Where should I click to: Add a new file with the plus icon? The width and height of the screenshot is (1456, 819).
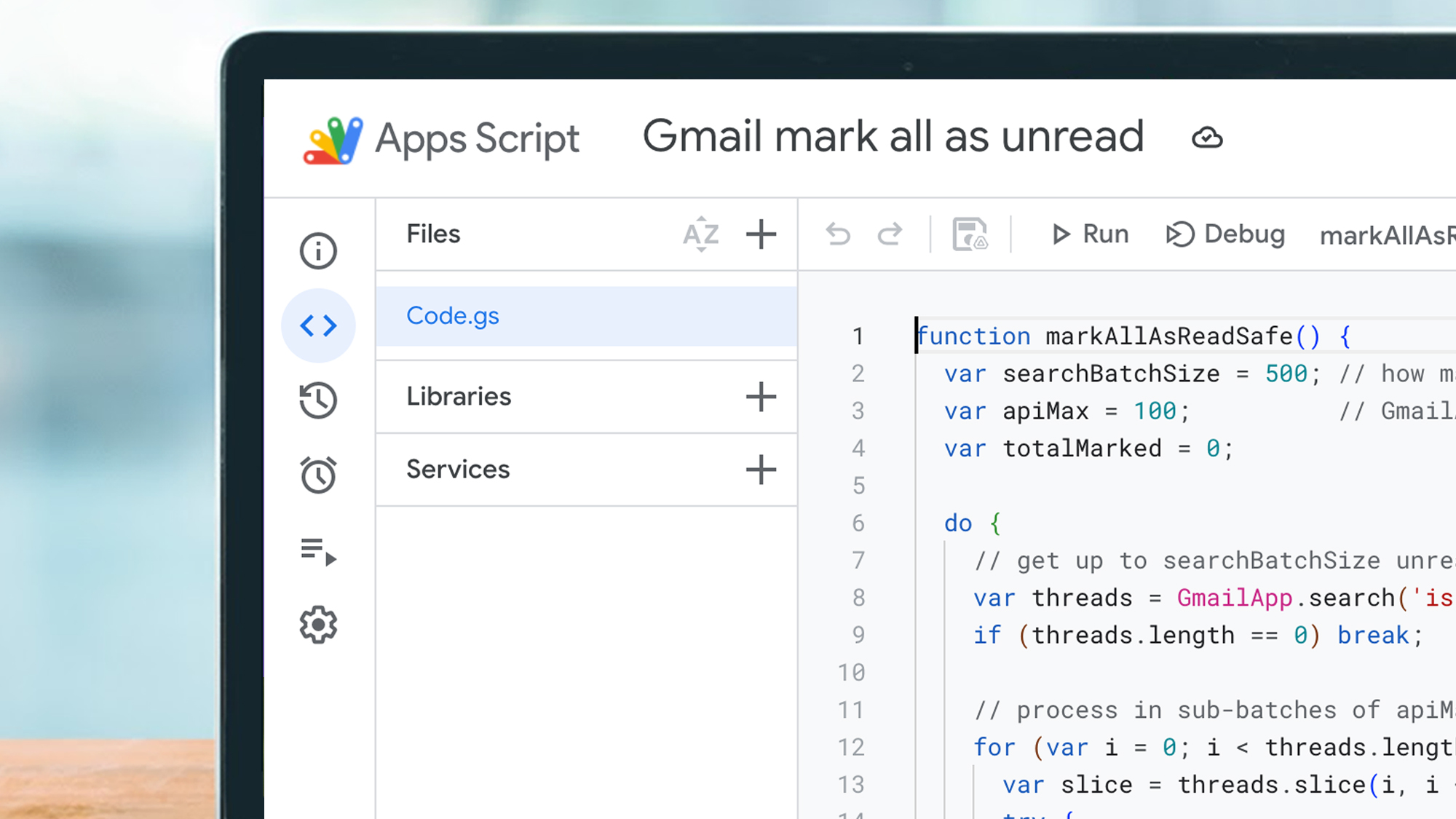761,234
